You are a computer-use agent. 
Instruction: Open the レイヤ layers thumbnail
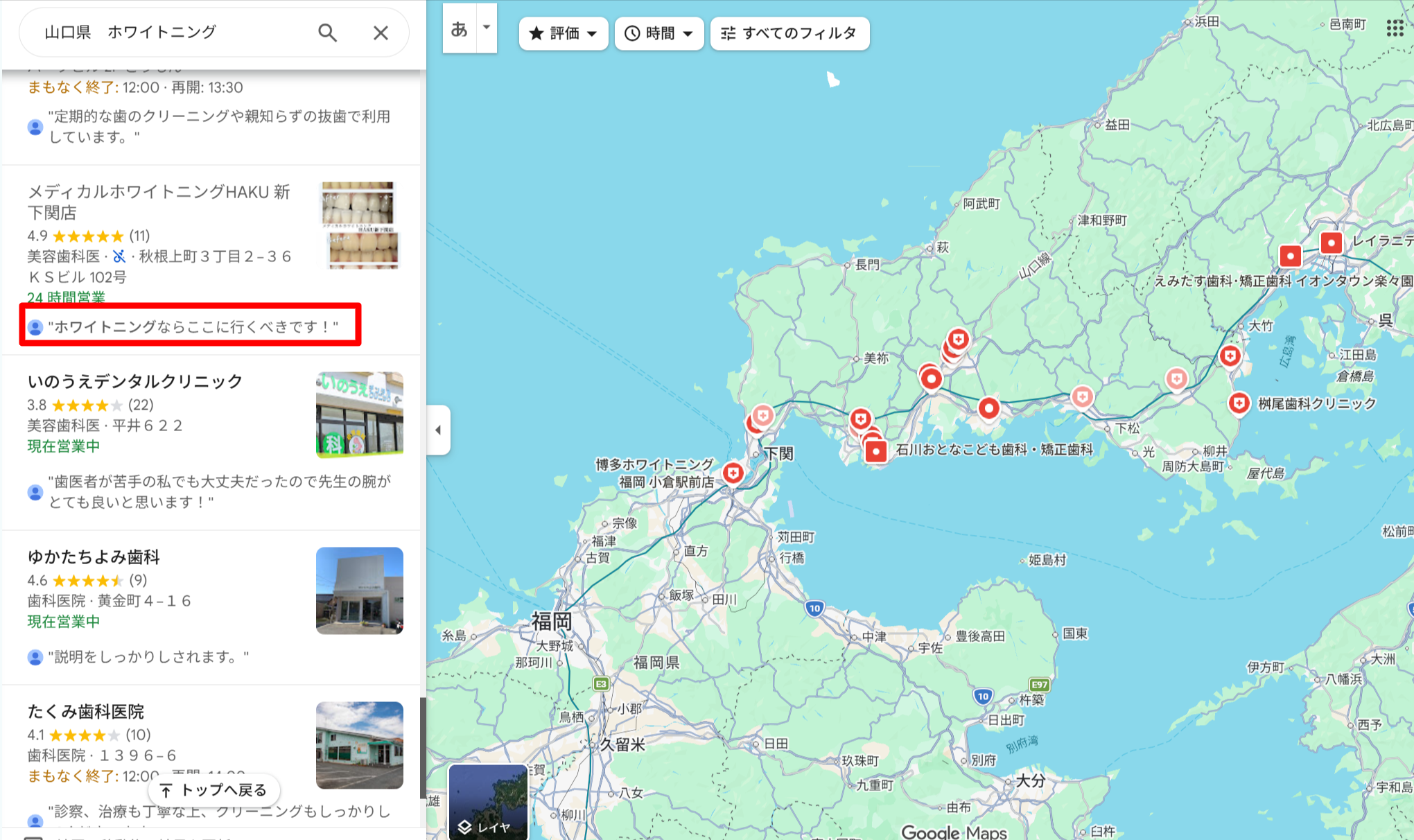pos(488,802)
